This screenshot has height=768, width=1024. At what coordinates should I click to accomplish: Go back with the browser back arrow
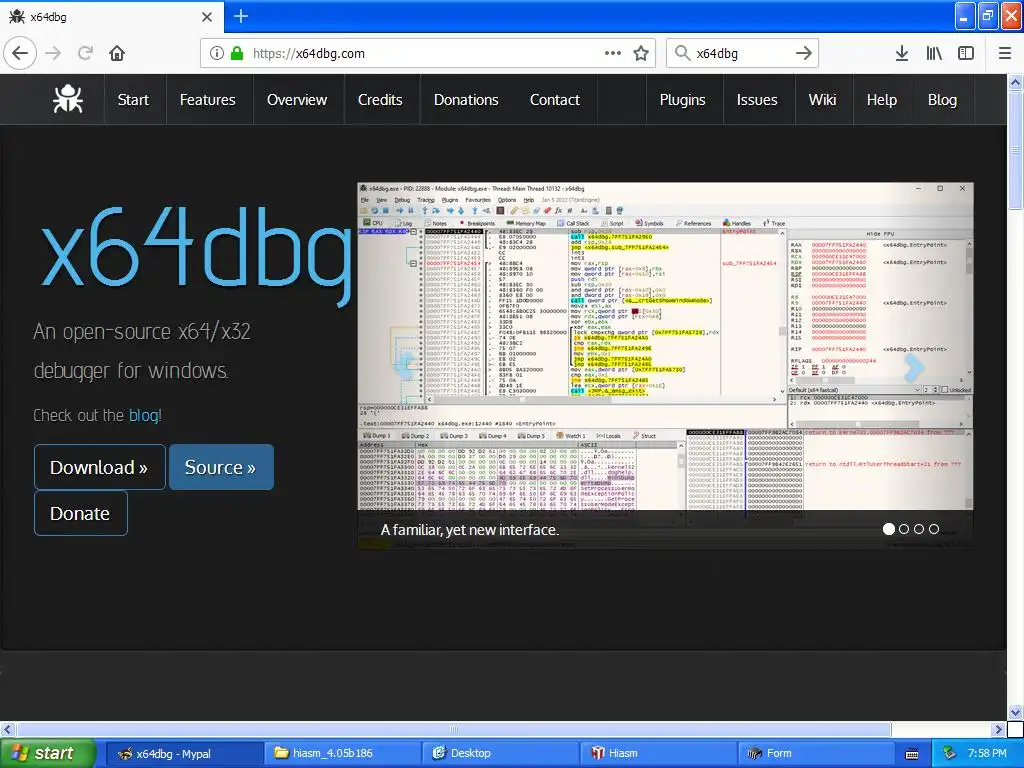click(20, 53)
